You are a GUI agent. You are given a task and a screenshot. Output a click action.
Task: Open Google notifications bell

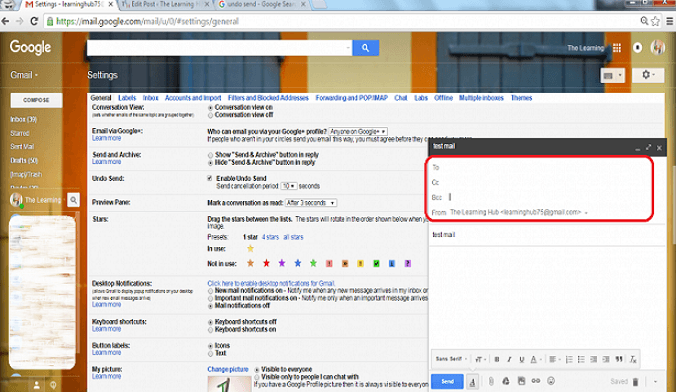[637, 48]
